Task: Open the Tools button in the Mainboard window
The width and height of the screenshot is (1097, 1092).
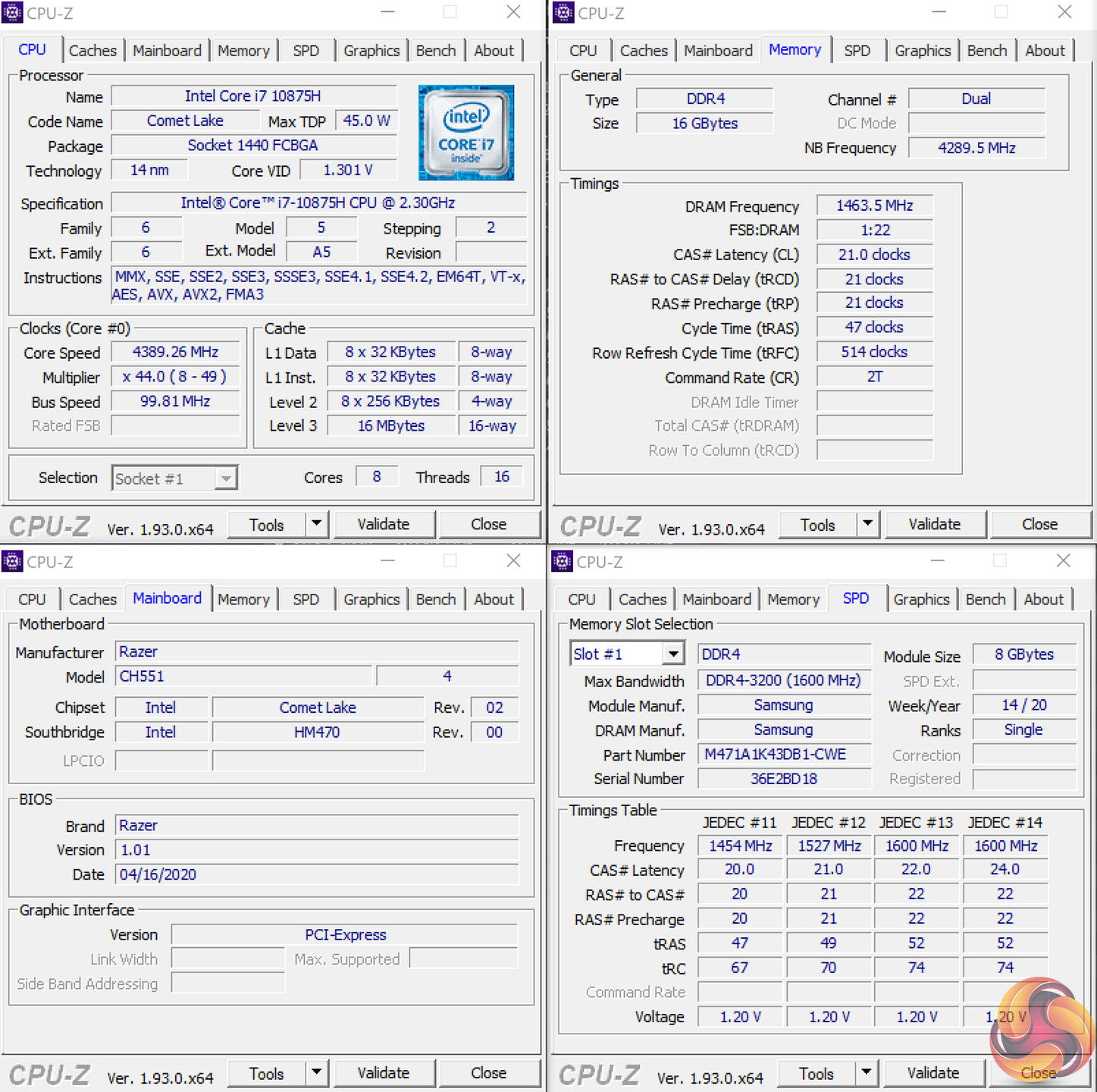Action: coord(267,1073)
